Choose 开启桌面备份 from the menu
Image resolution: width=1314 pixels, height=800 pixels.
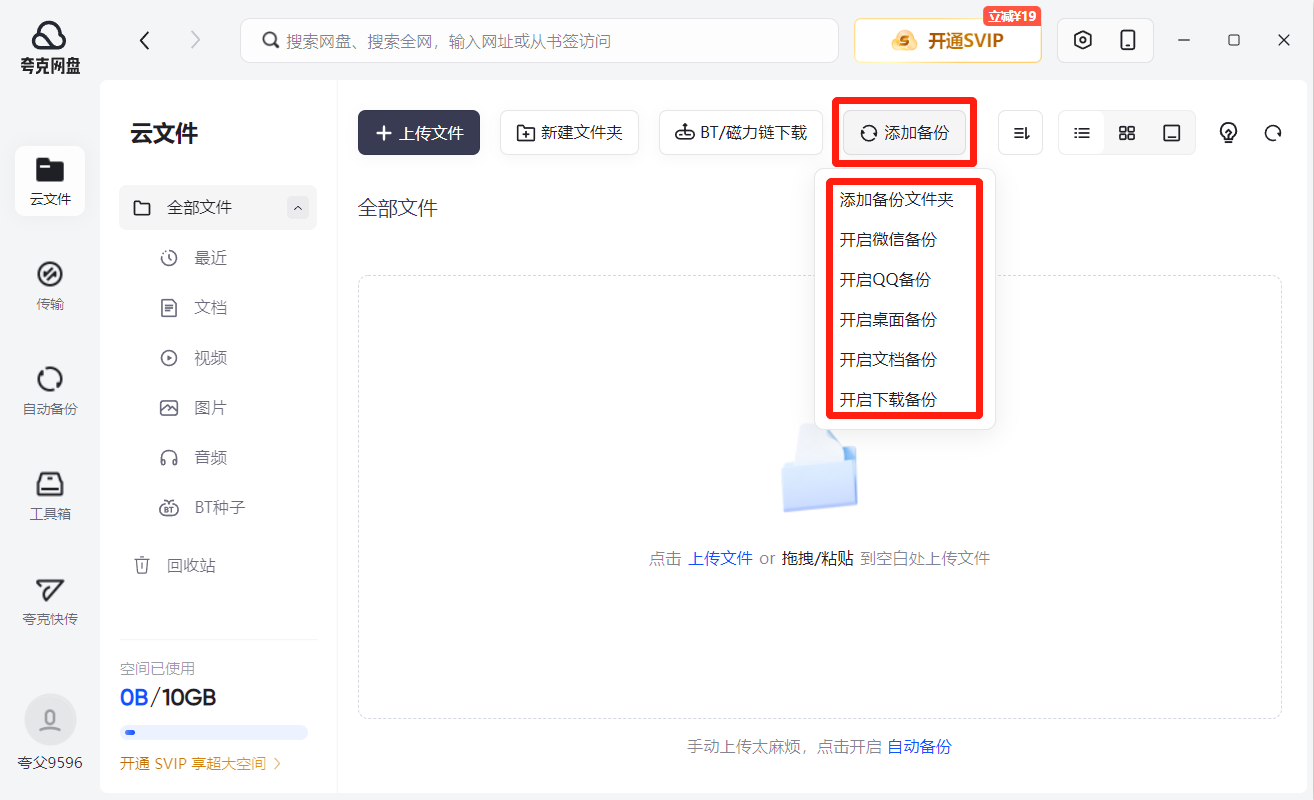coord(888,320)
